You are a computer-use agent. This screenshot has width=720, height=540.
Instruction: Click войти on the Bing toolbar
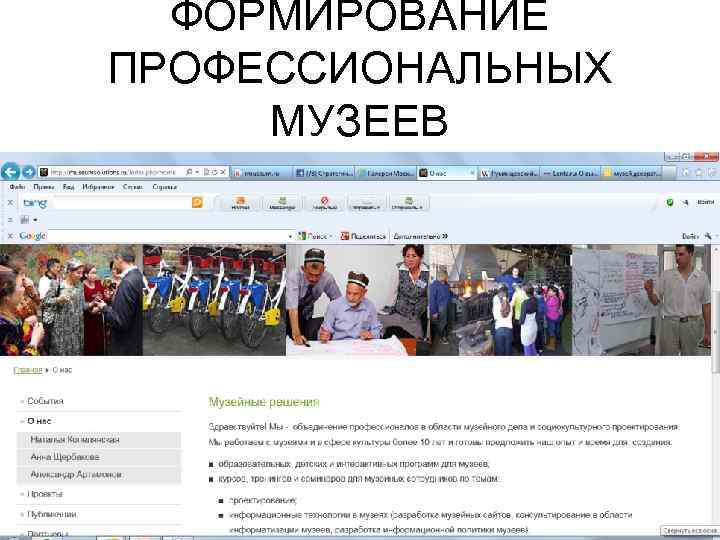[x=705, y=202]
